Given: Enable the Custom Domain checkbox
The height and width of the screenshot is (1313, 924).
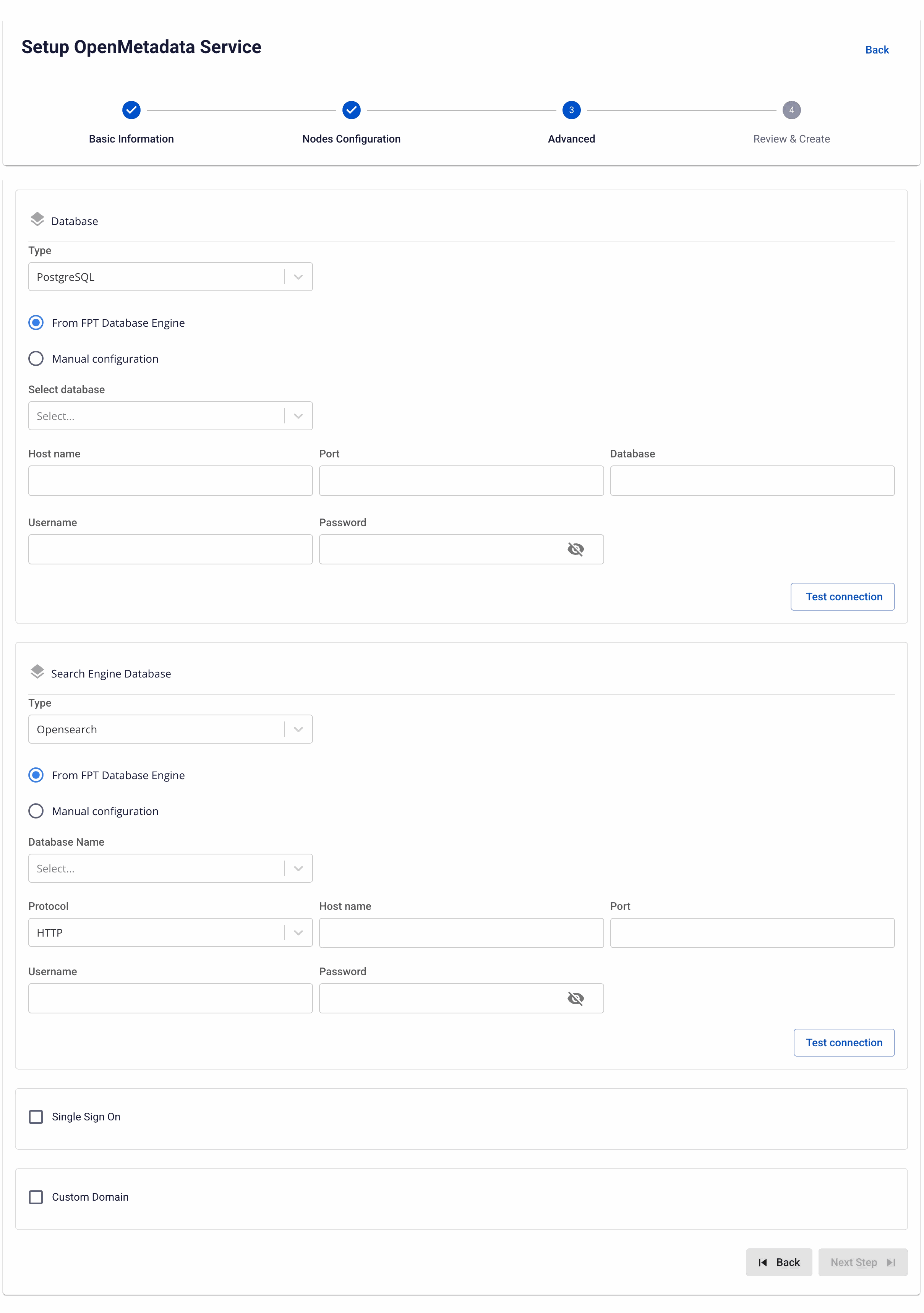Looking at the screenshot, I should 36,1197.
